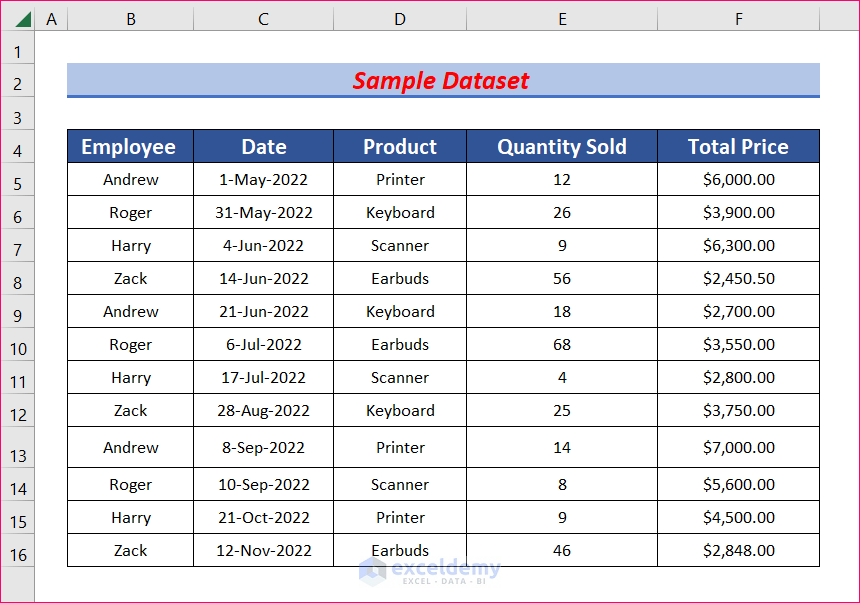Select the cell with date 4-Jun-2022

tap(263, 245)
